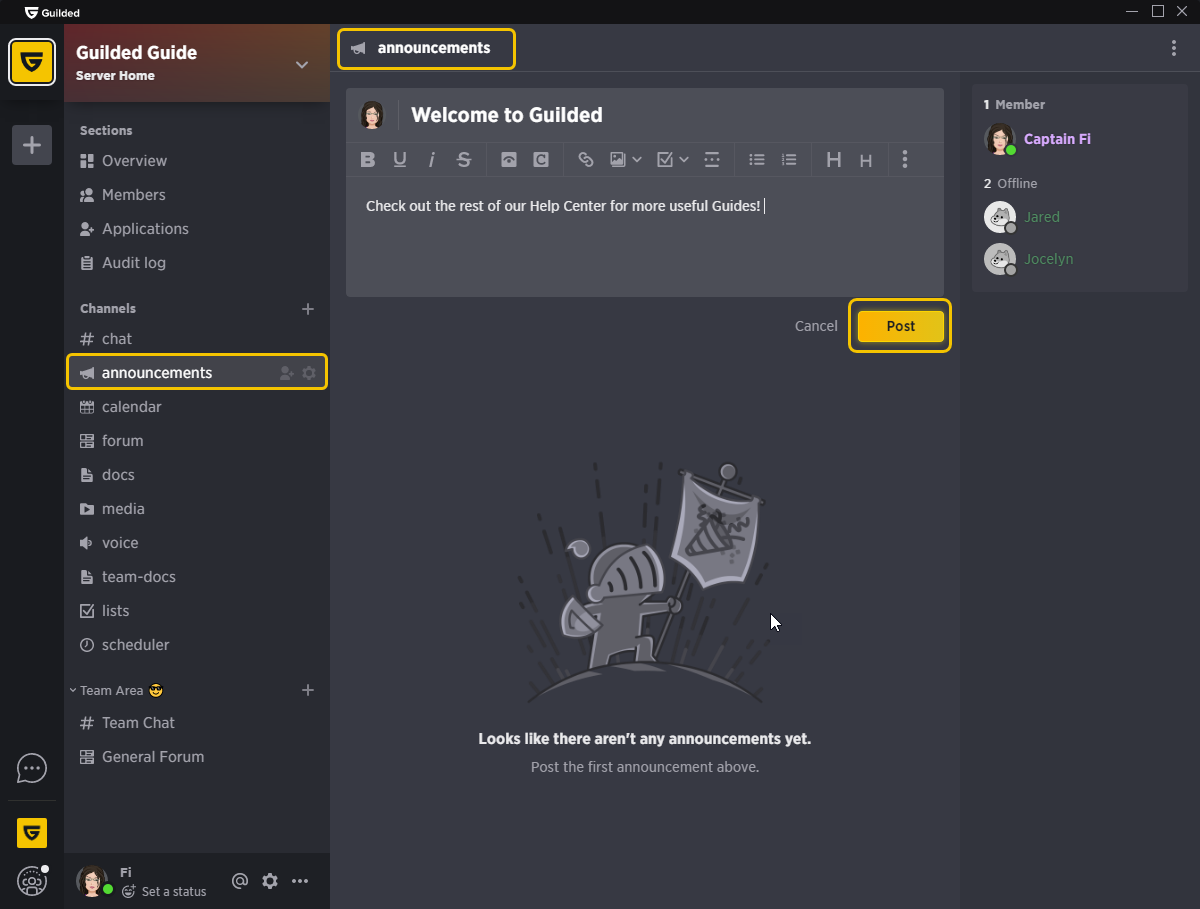Insert a hyperlink in the announcement

586,160
